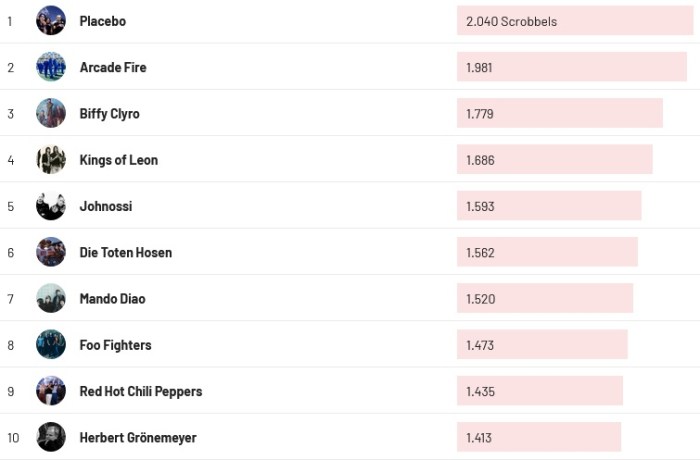Select the 1.593 scrobble count bar
Screen dimensions: 700x460
tap(549, 206)
